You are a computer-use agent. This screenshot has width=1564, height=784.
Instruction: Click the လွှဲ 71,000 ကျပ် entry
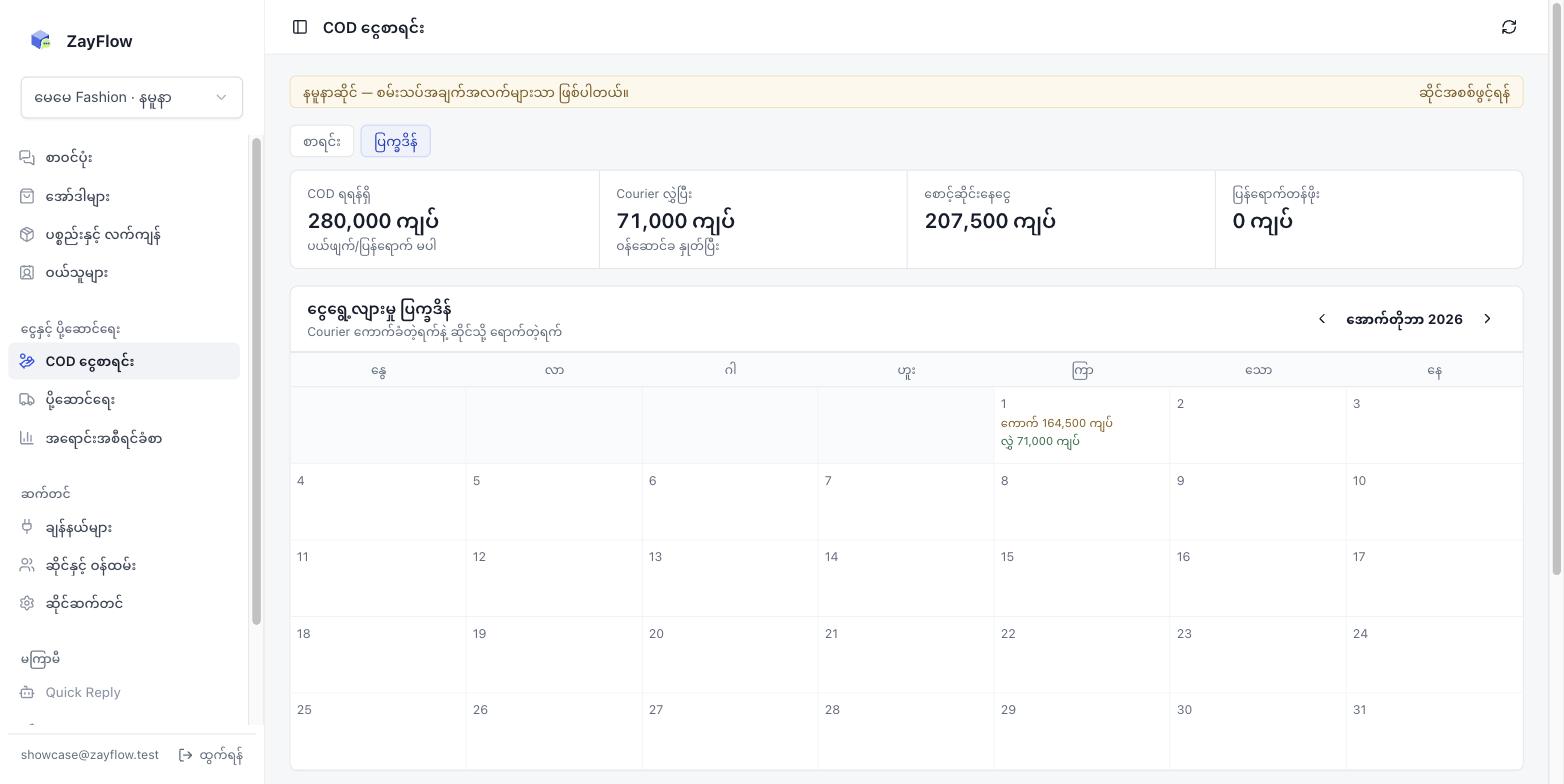[x=1040, y=441]
